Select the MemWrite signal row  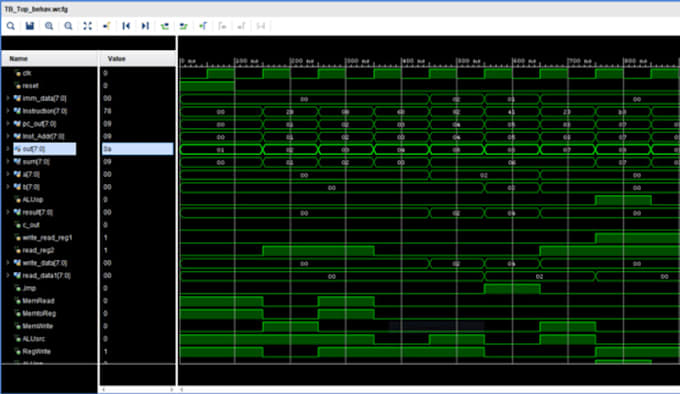click(37, 326)
